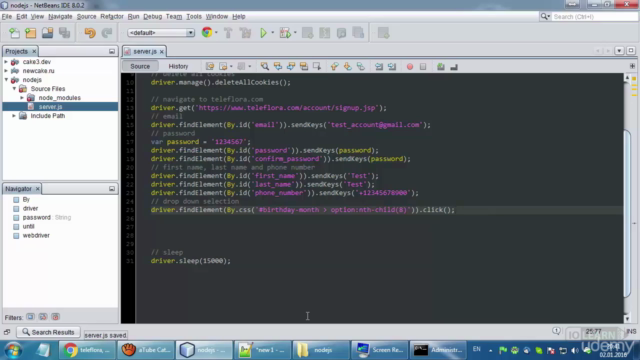Select webdriver item in Navigator
Image resolution: width=640 pixels, height=360 pixels.
[36, 235]
